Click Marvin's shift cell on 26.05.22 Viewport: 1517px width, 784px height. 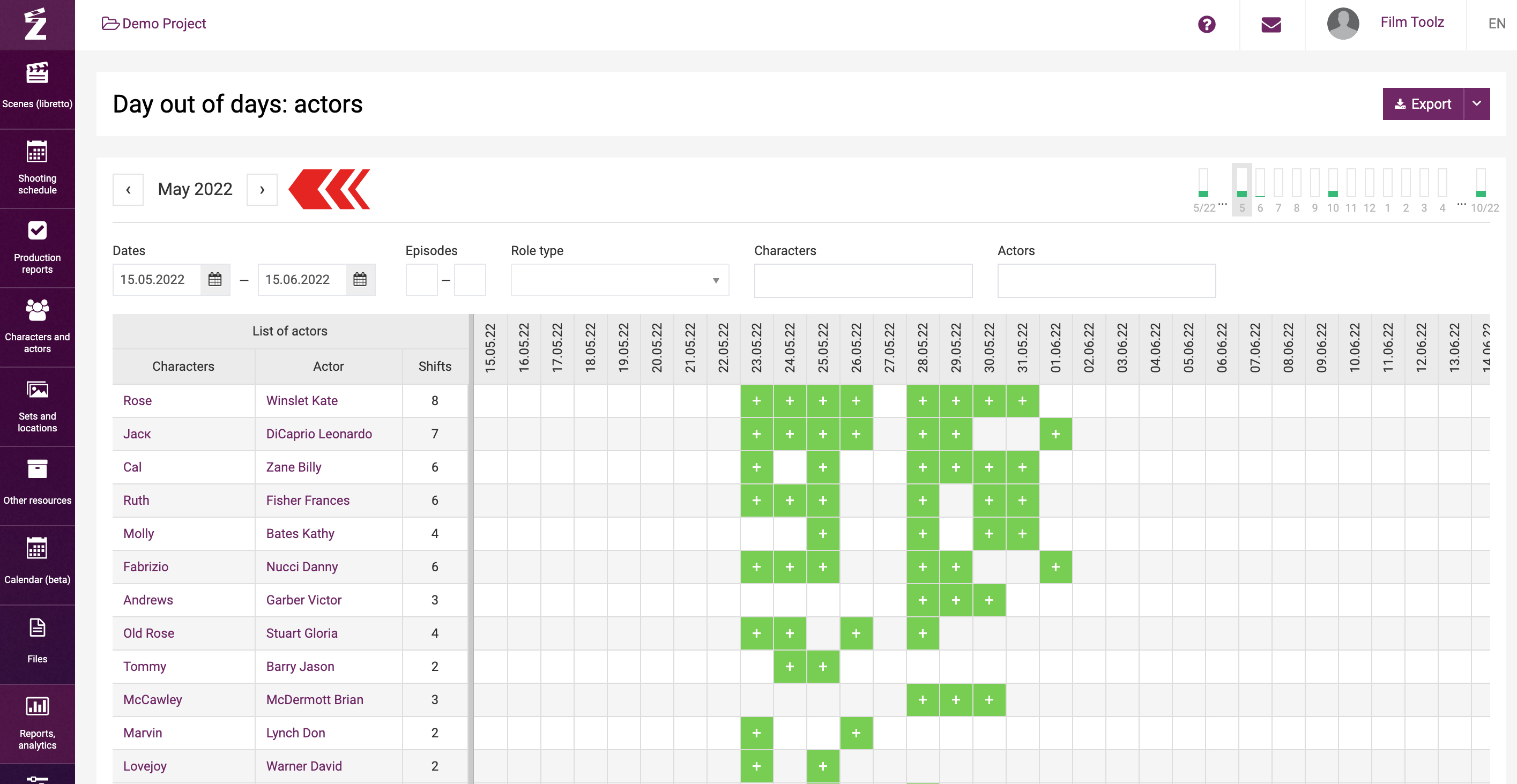(856, 734)
